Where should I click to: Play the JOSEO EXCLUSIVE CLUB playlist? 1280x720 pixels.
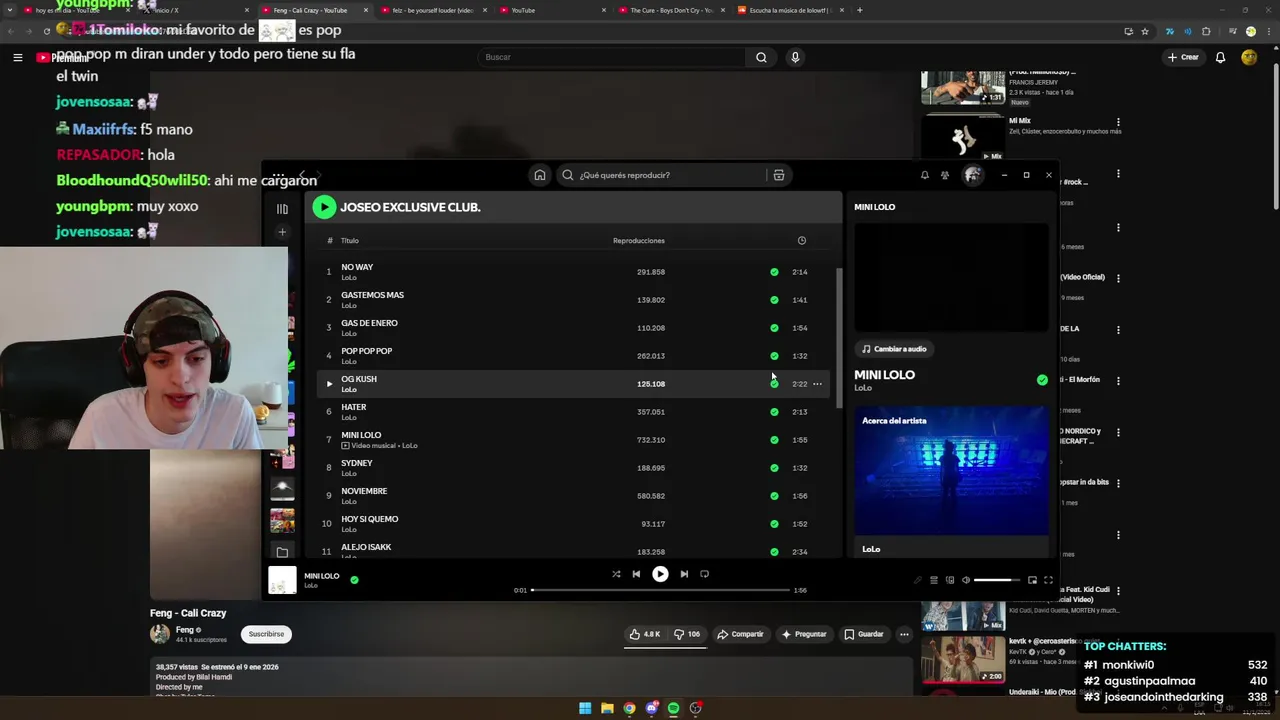tap(324, 207)
